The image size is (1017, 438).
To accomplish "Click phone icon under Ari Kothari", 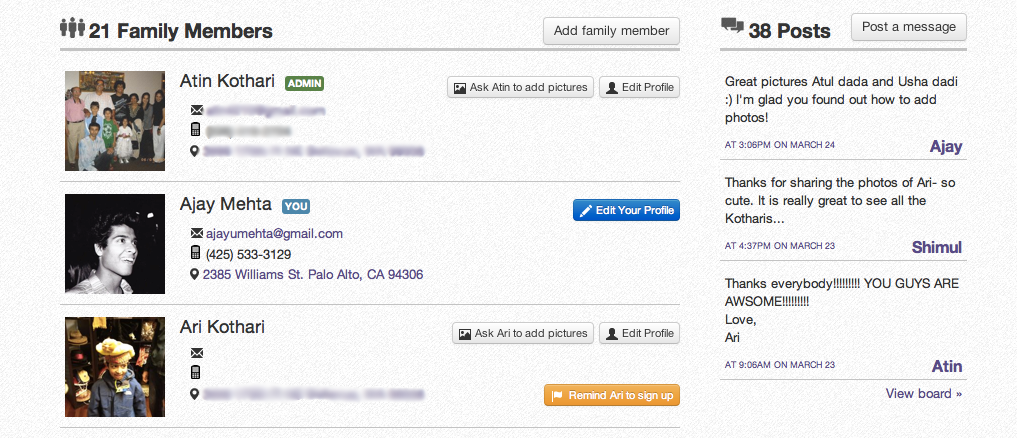I will pyautogui.click(x=196, y=373).
